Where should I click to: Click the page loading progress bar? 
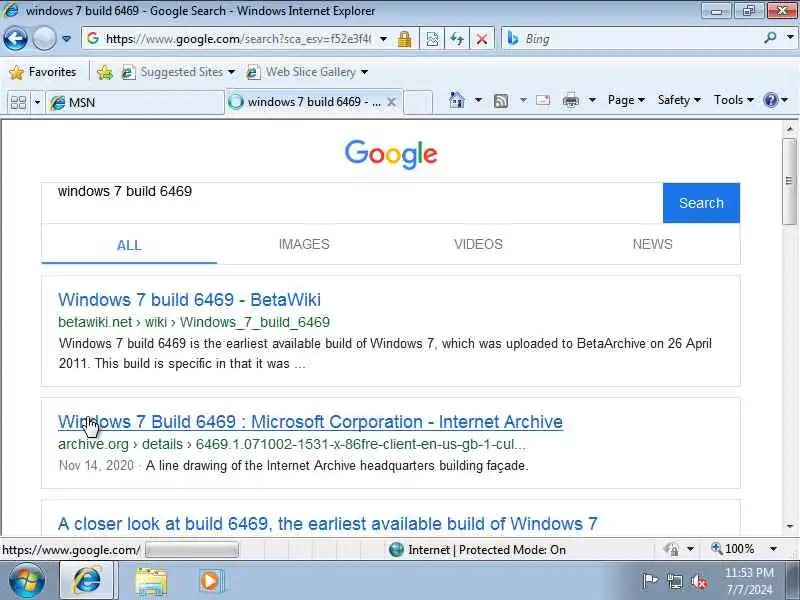pyautogui.click(x=192, y=550)
